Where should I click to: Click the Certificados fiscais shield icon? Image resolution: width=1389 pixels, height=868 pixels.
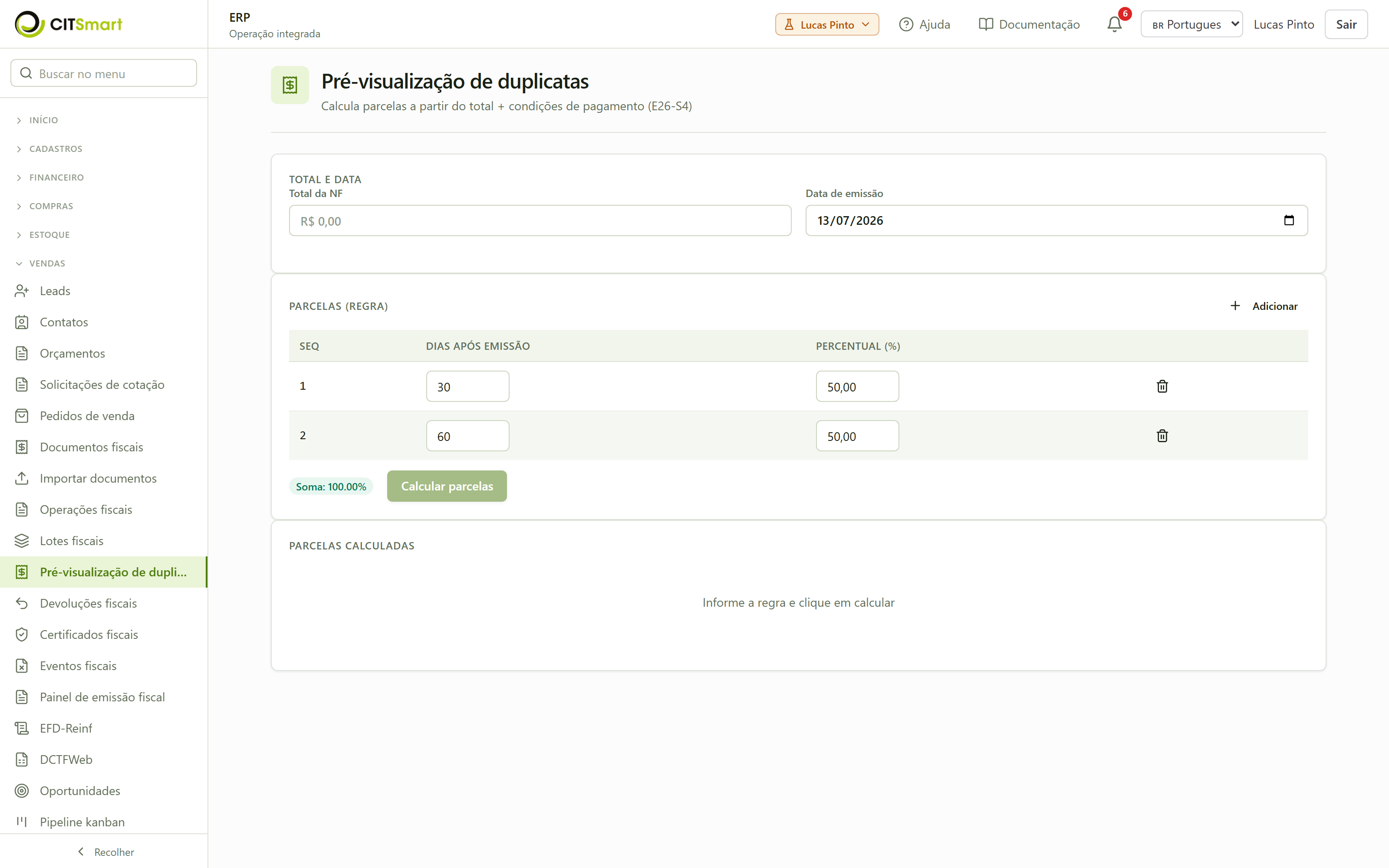[22, 635]
